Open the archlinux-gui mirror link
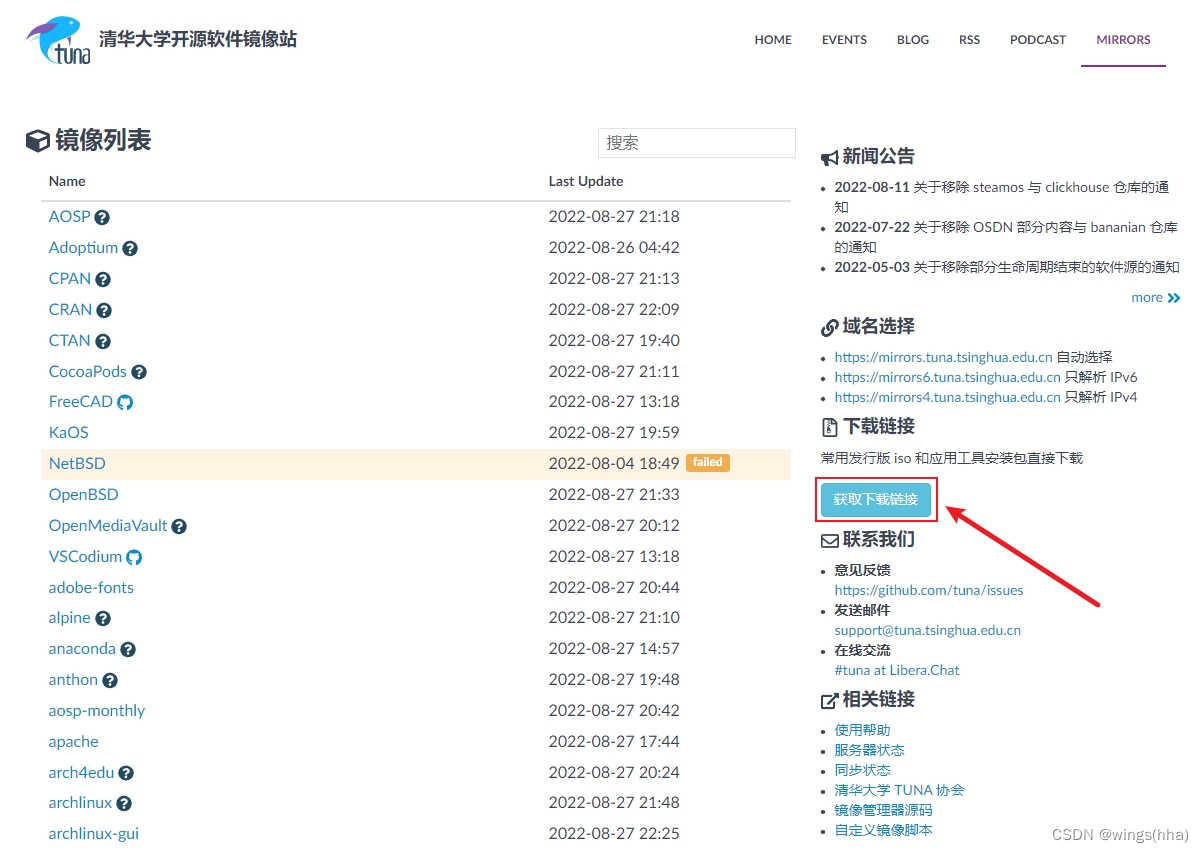This screenshot has width=1203, height=853. click(94, 834)
